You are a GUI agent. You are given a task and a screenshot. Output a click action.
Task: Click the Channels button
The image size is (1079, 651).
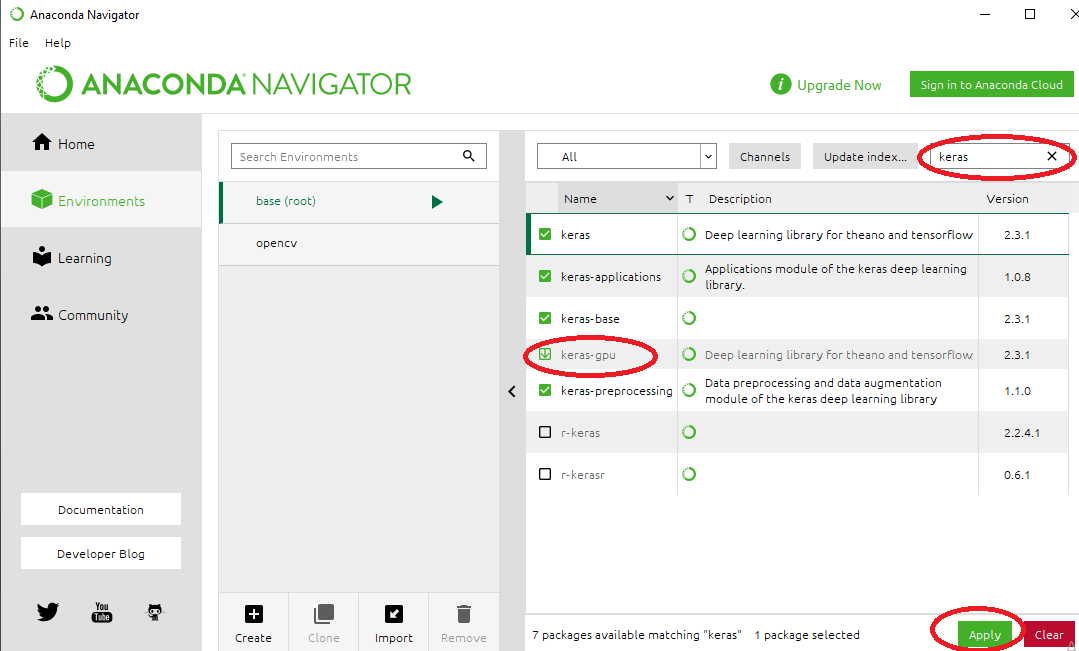tap(765, 156)
